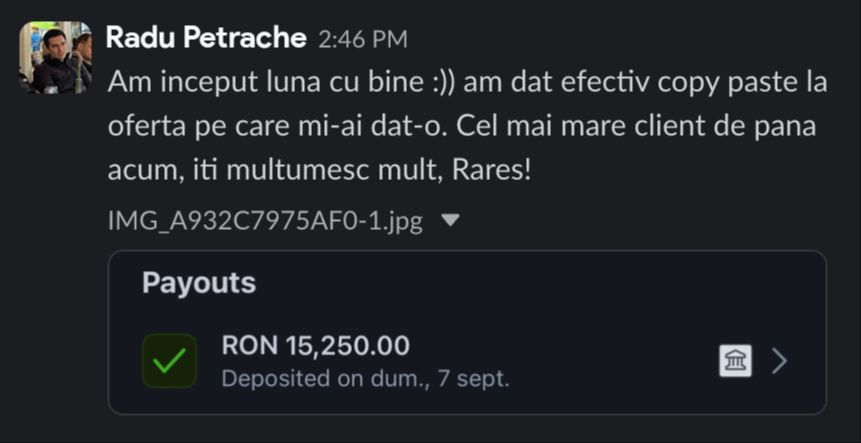This screenshot has height=443, width=861.
Task: Click the 'iti multumesc mult' phrase
Action: (305, 170)
